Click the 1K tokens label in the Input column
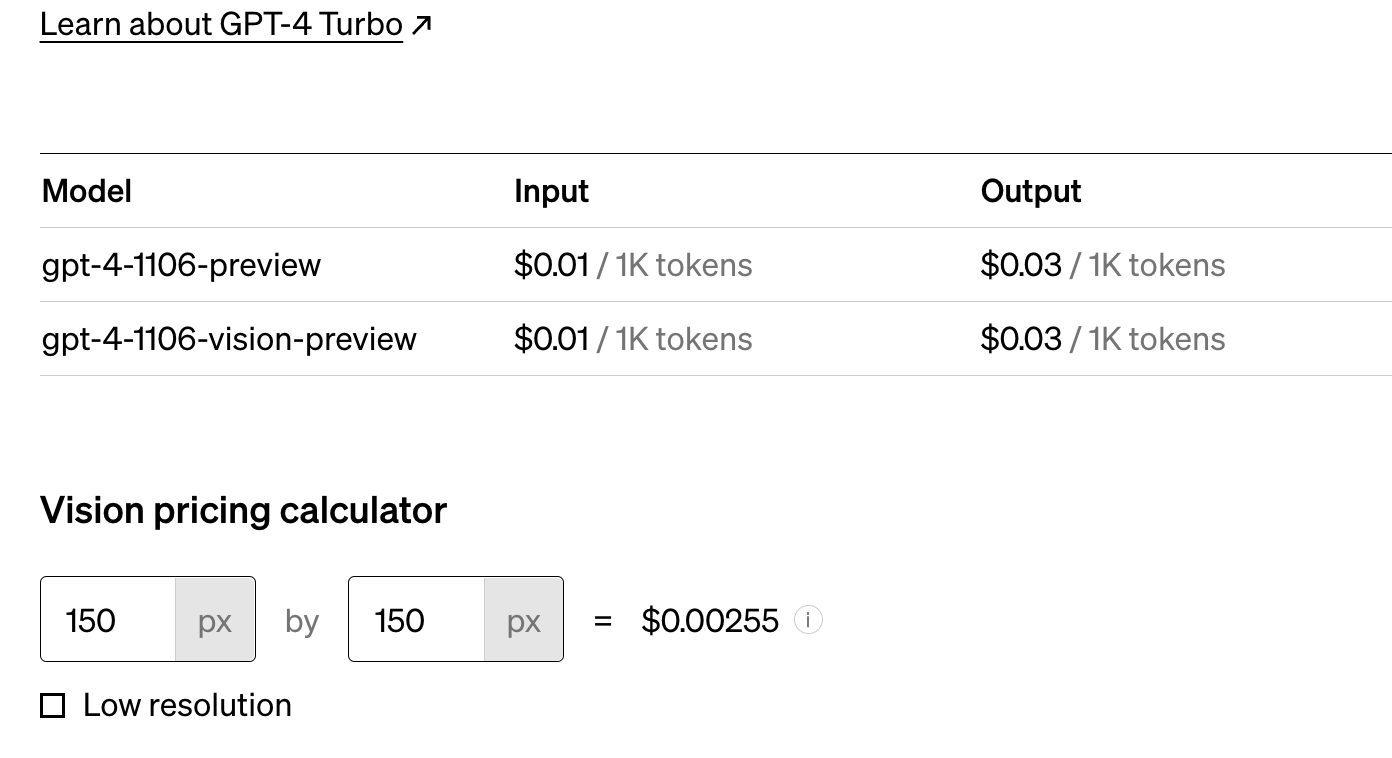 685,264
